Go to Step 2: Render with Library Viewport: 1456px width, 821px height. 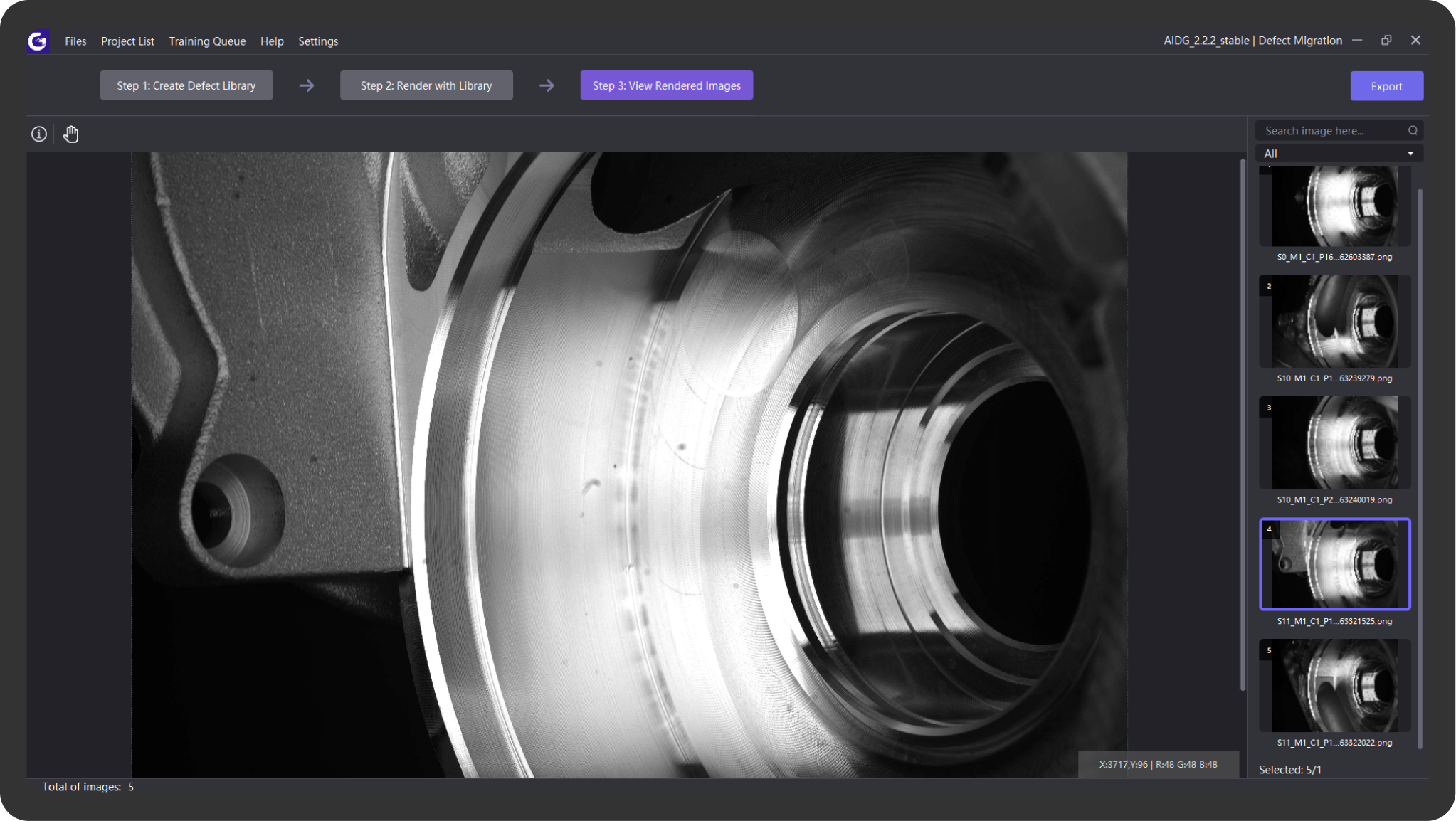[x=426, y=85]
